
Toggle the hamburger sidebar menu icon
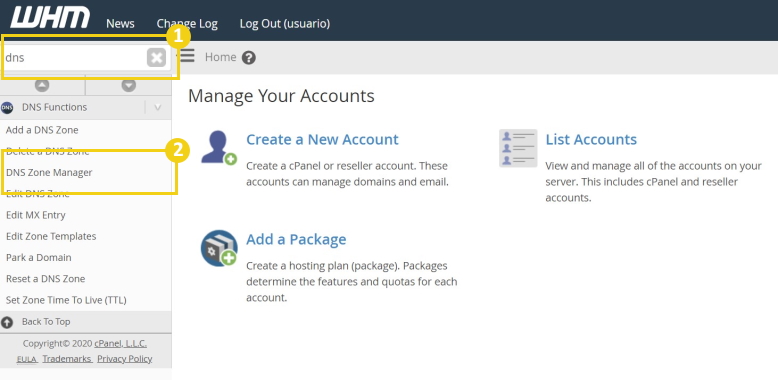pyautogui.click(x=187, y=56)
